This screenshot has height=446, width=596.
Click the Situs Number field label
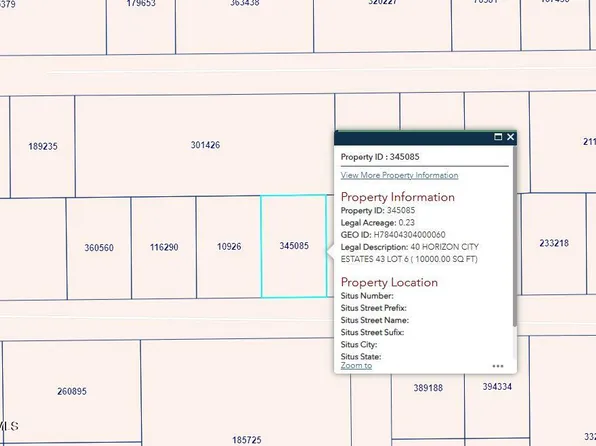(x=367, y=296)
